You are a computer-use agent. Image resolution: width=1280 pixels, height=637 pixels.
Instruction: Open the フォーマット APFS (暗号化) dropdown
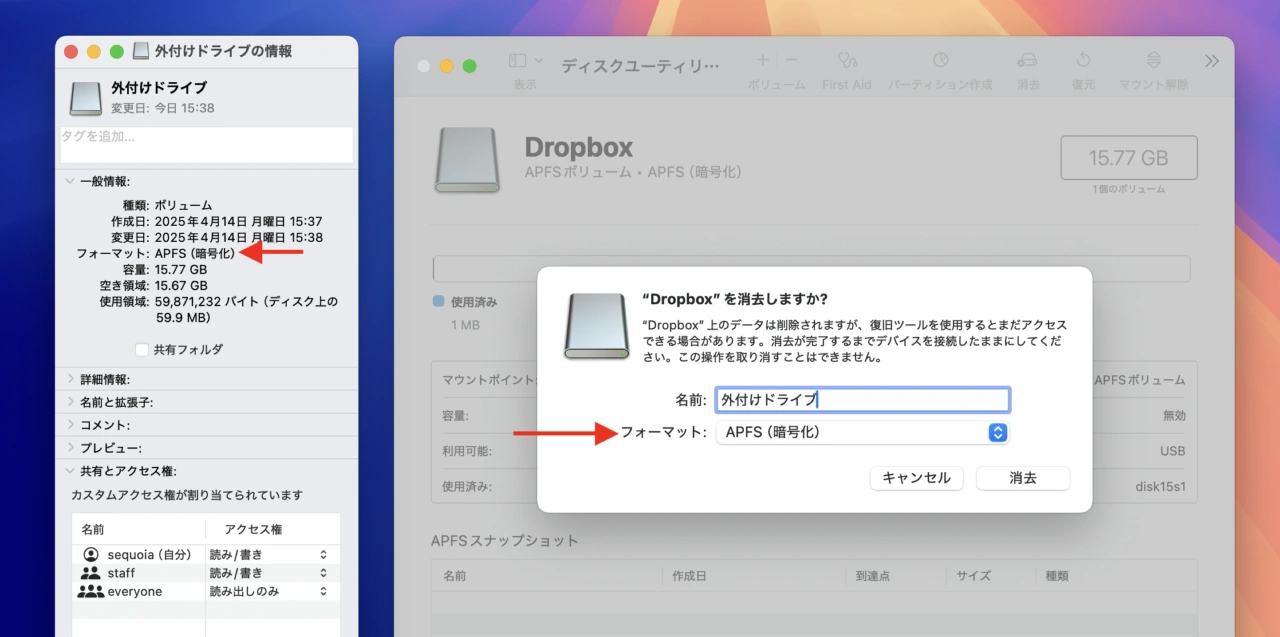862,433
